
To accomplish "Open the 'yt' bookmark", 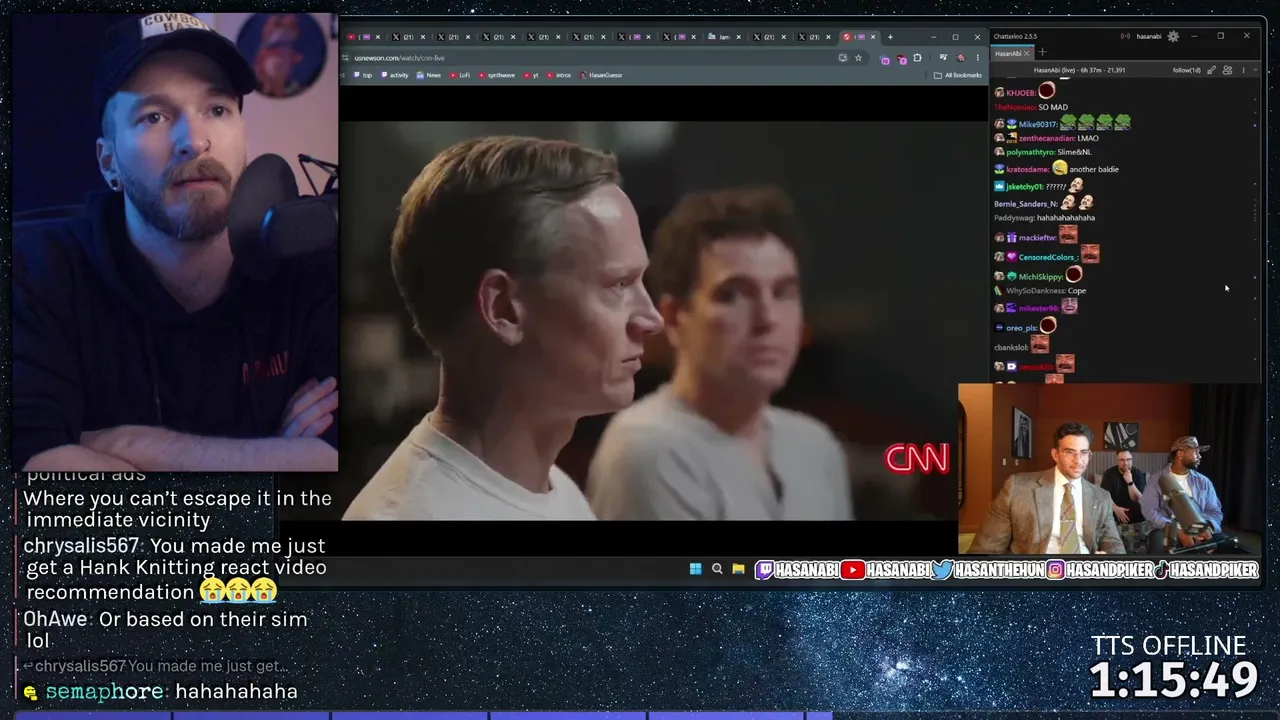I will [x=532, y=75].
